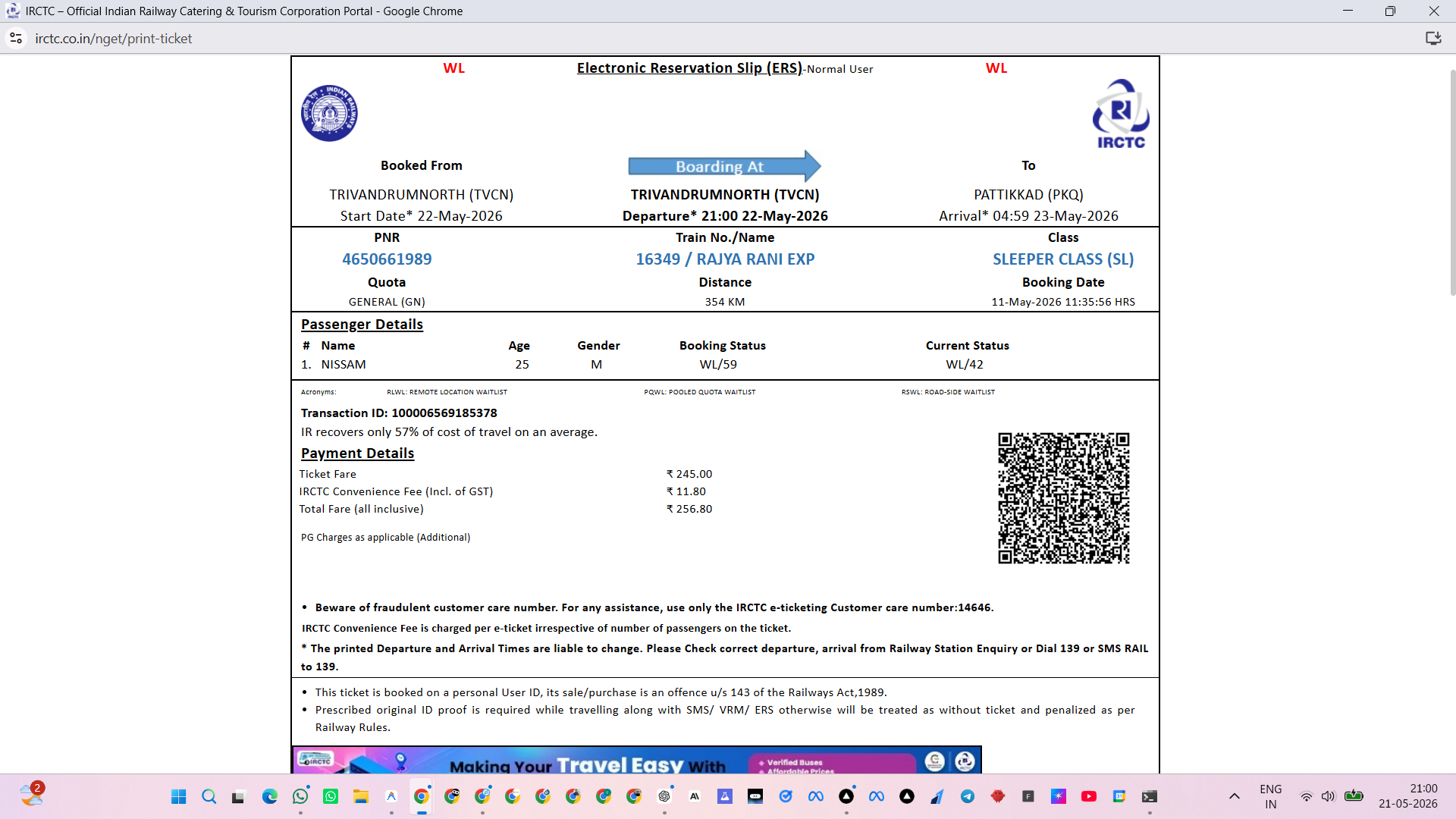The height and width of the screenshot is (819, 1456).
Task: Click the Payment Details heading
Action: (357, 453)
